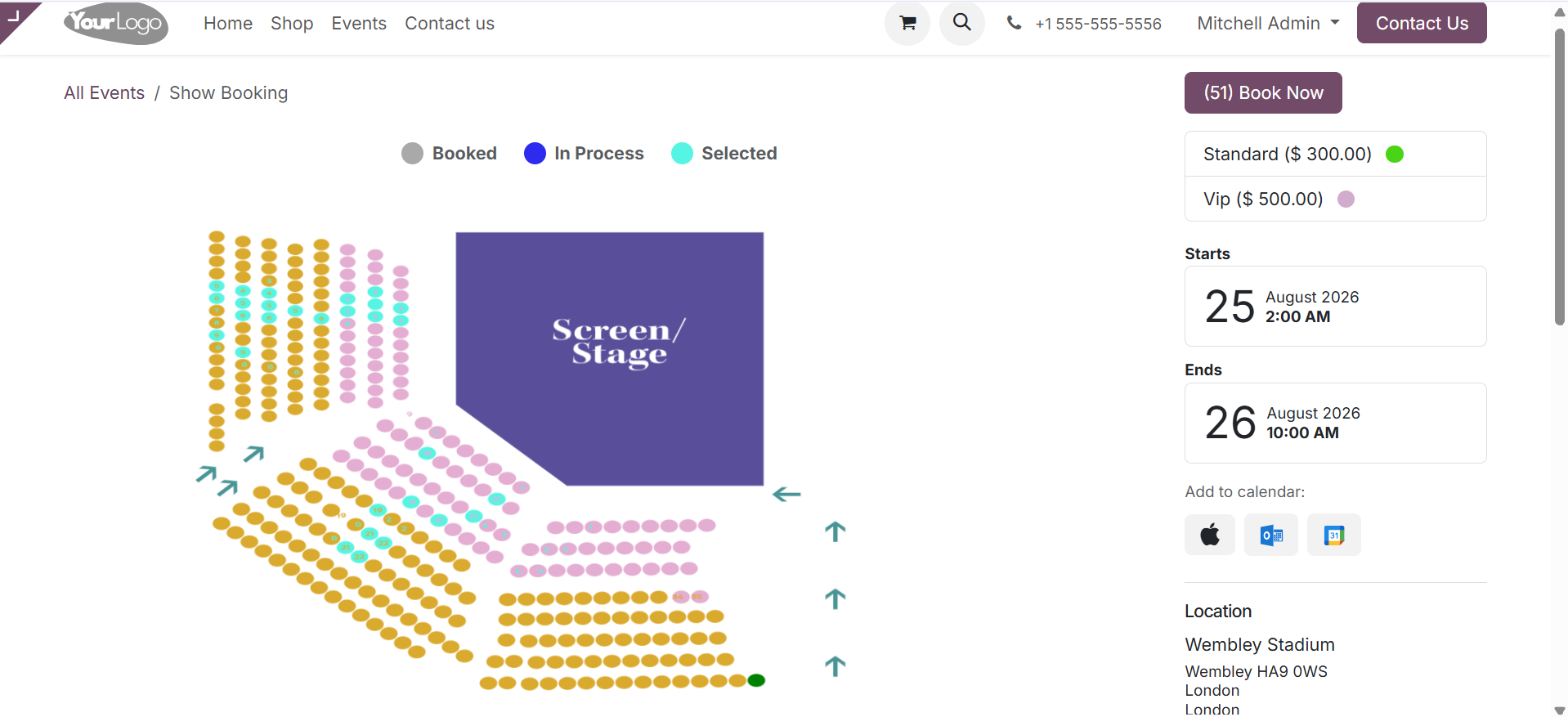Select the Standard ($ 300.00) ticket row

click(x=1335, y=154)
